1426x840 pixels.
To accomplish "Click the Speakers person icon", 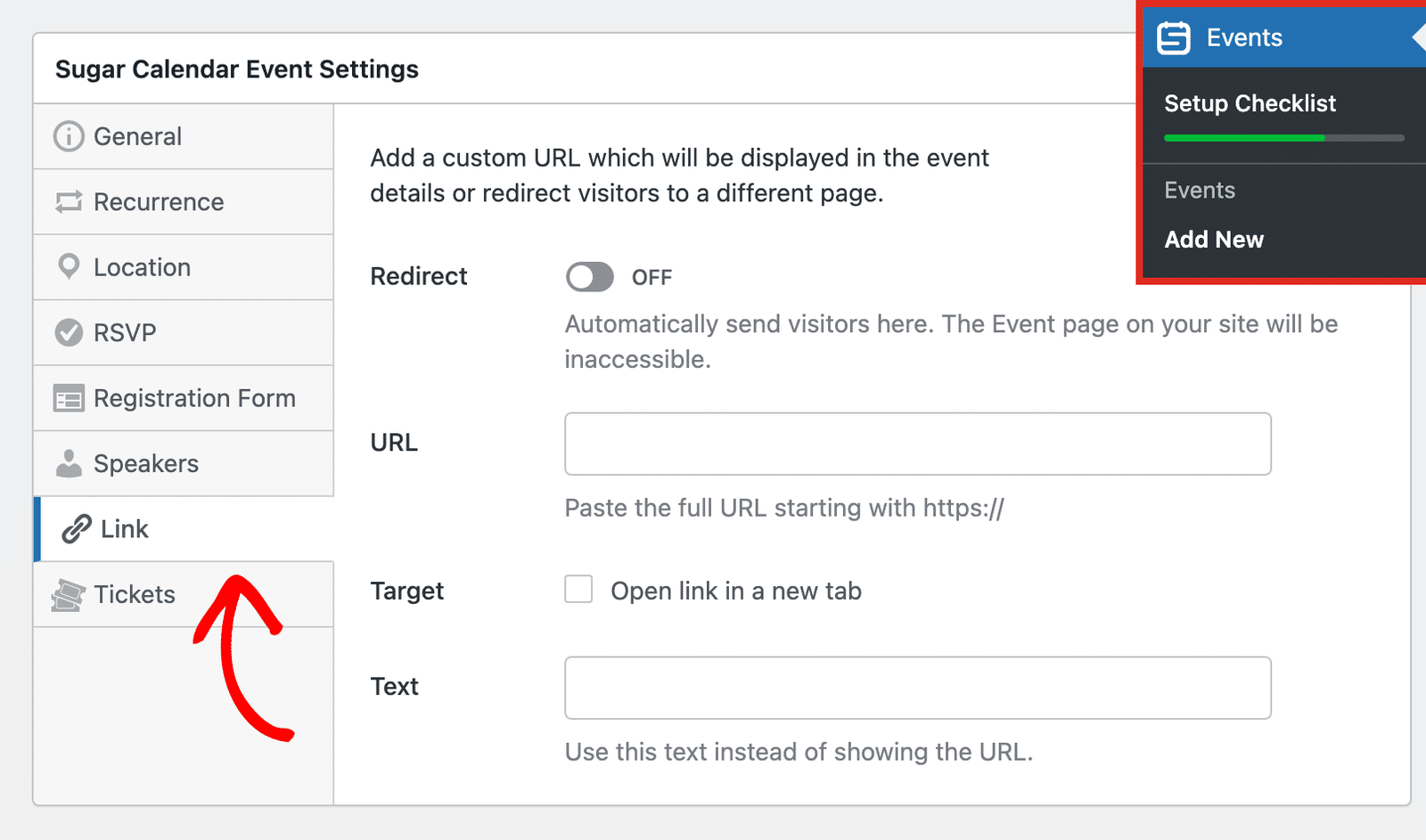I will (x=69, y=463).
